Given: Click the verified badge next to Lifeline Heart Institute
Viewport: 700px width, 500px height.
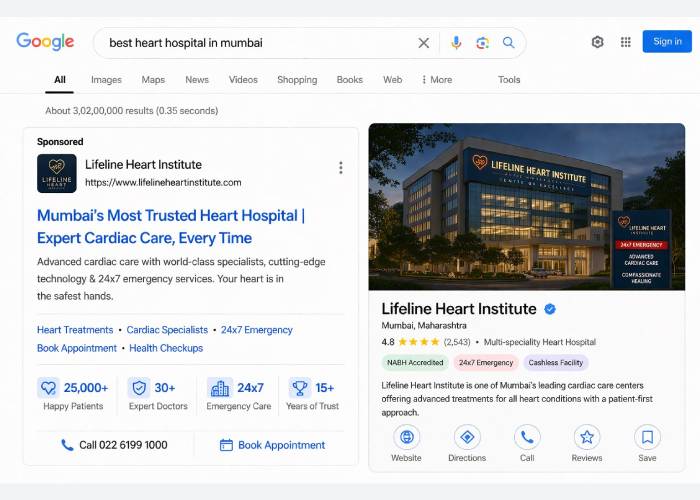Looking at the screenshot, I should [550, 309].
